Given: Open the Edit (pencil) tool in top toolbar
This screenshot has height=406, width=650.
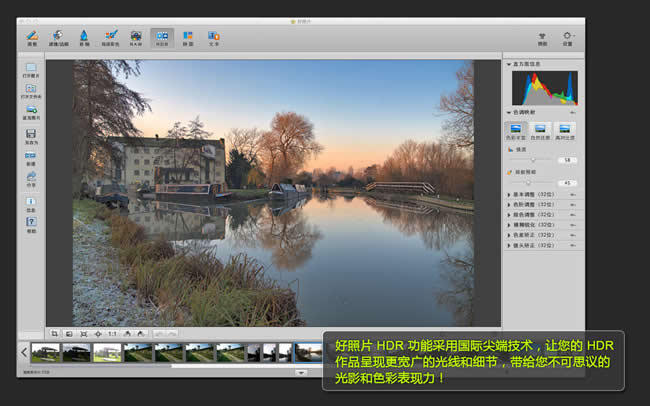Looking at the screenshot, I should tap(32, 38).
